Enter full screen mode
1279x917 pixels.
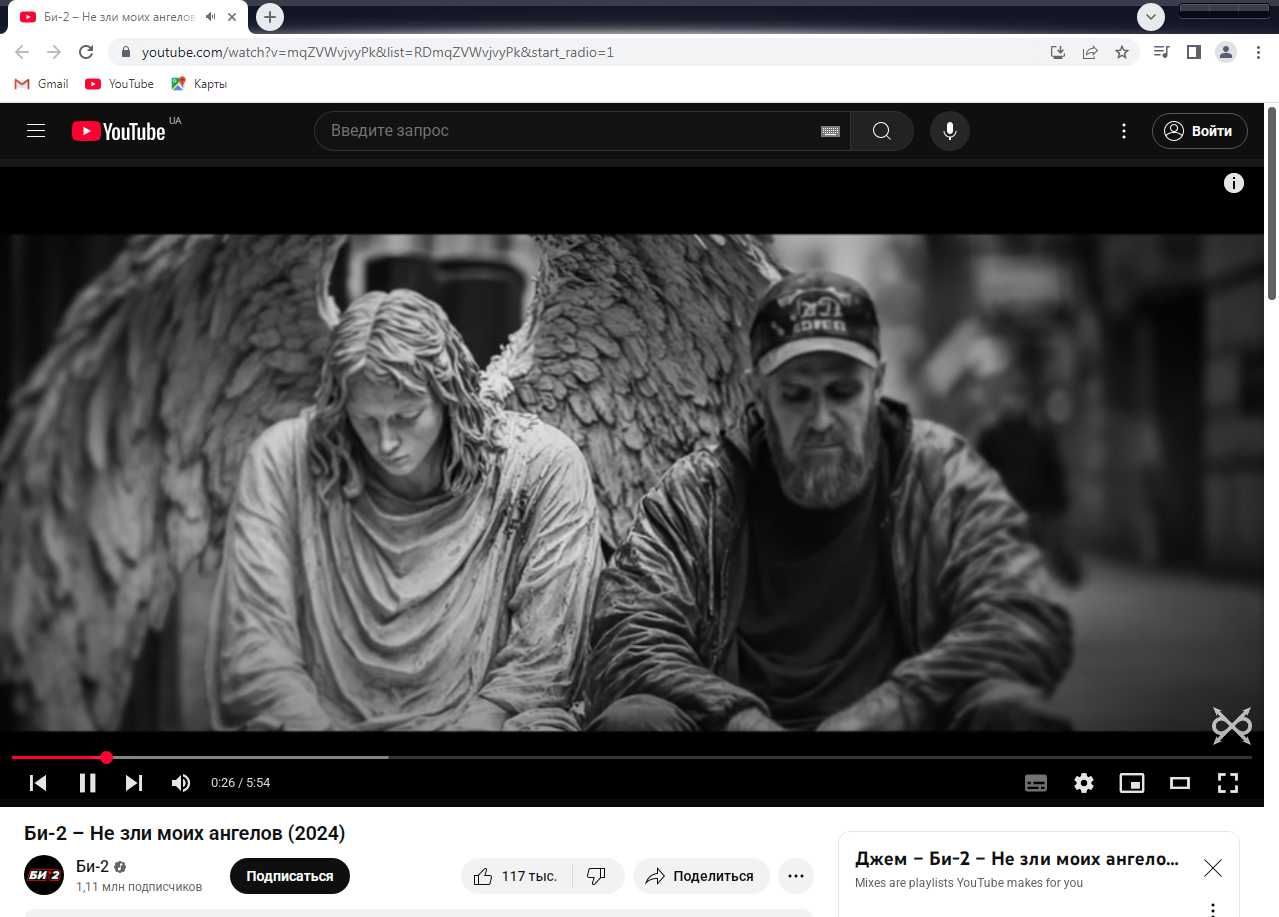coord(1228,783)
